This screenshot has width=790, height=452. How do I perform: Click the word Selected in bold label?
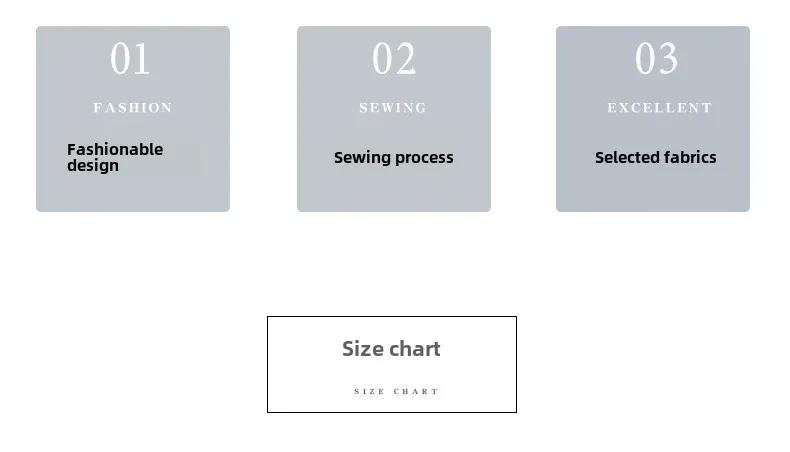pos(627,157)
